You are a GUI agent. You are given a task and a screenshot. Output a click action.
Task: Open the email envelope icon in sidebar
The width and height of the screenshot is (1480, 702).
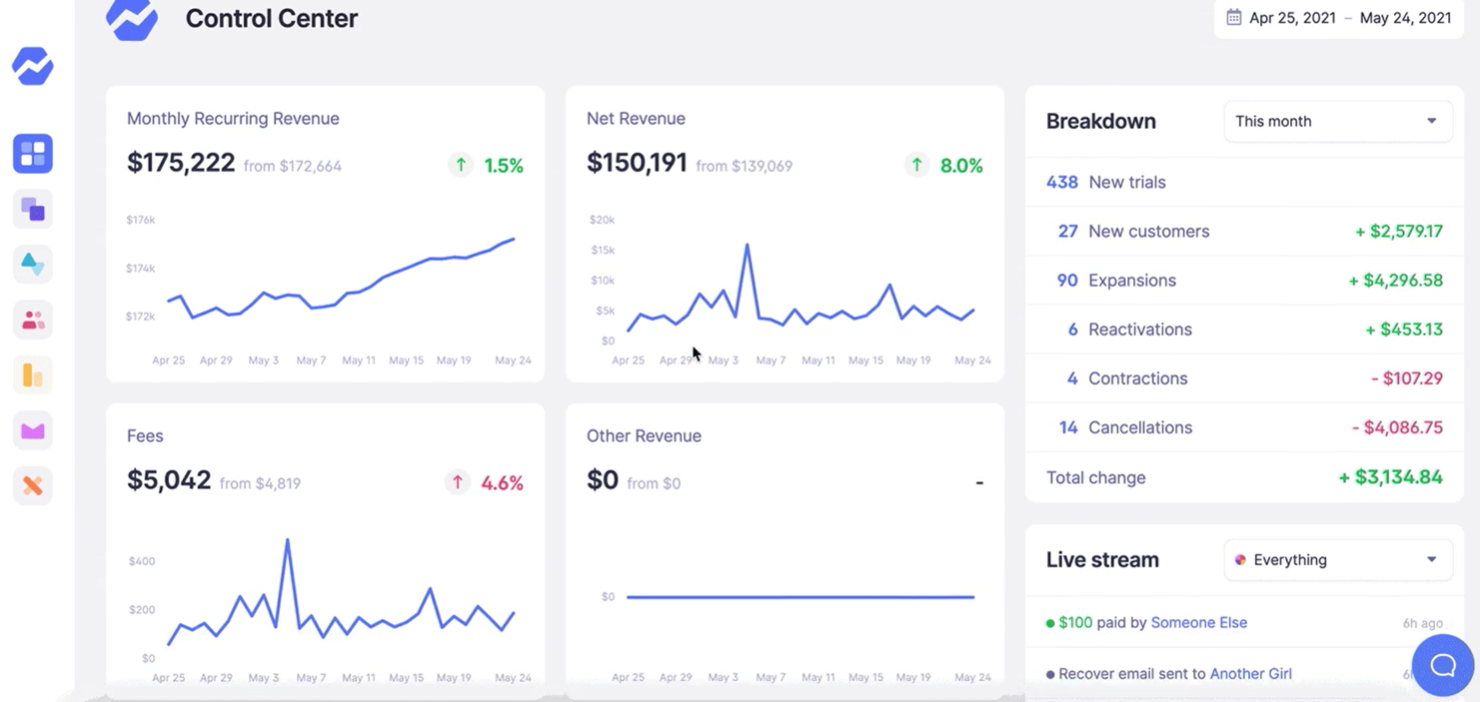click(32, 430)
